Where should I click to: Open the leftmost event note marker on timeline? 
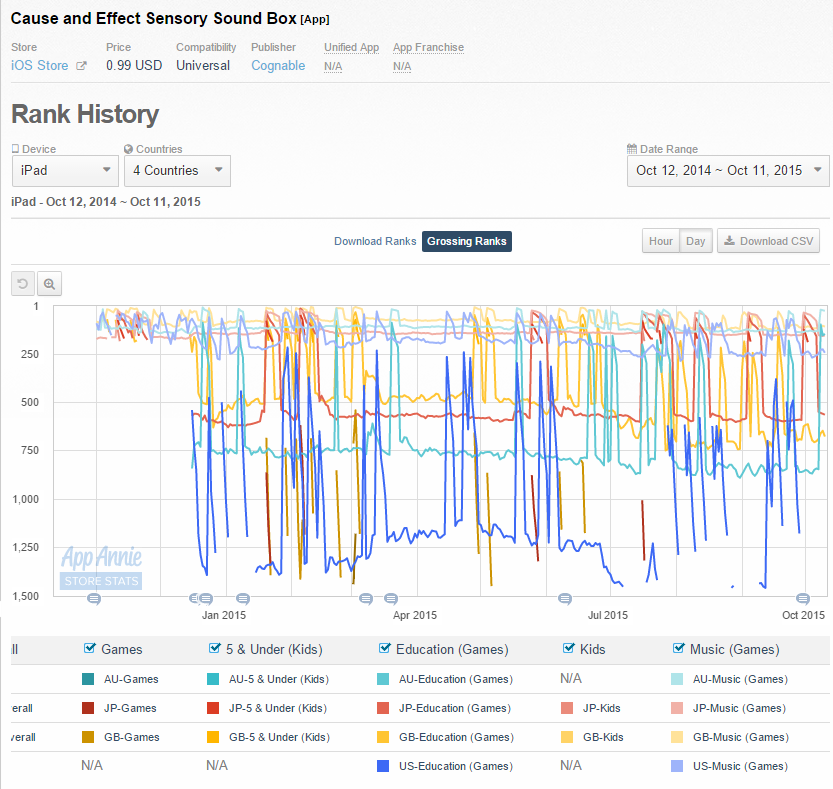click(94, 599)
